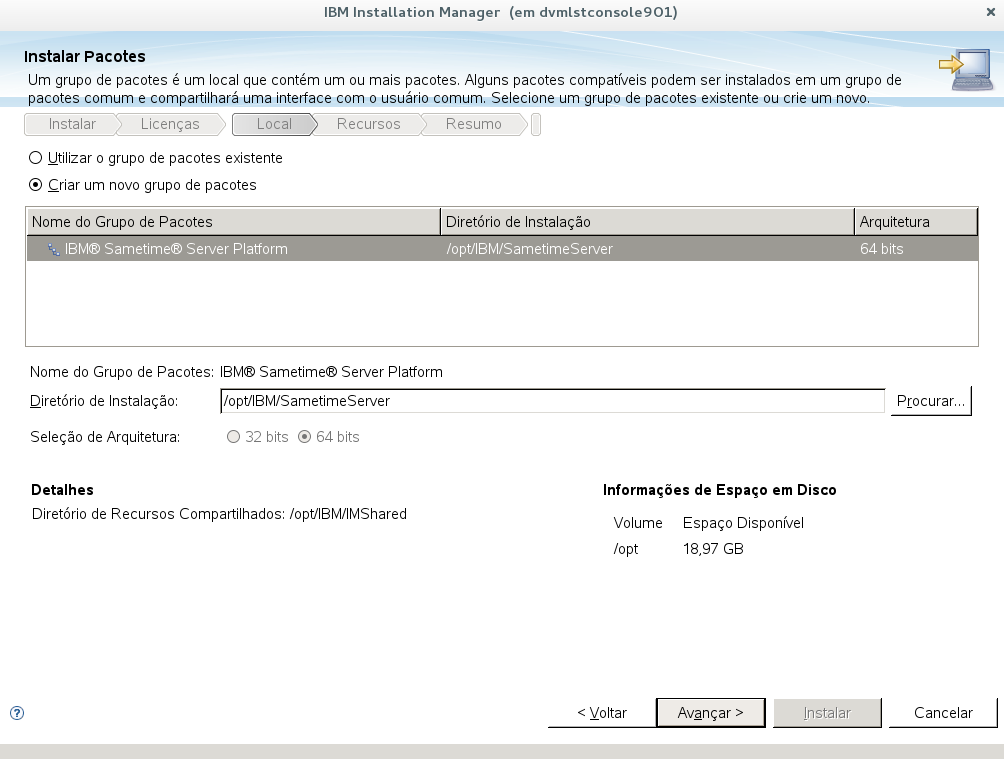Select the IBM Sametime Server Platform row
1004x759 pixels.
tap(502, 249)
